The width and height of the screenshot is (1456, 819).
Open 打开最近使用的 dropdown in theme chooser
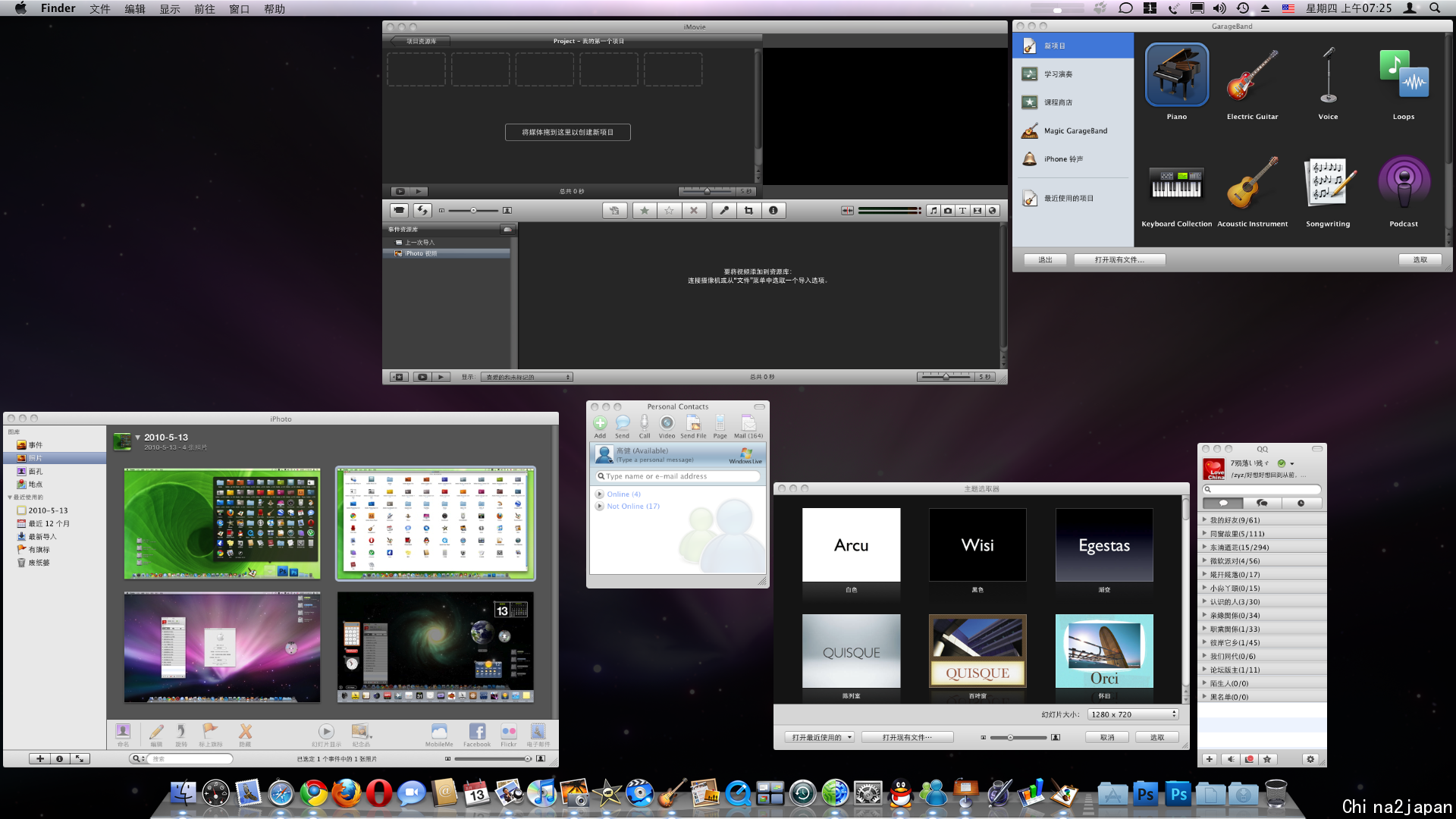pos(820,737)
